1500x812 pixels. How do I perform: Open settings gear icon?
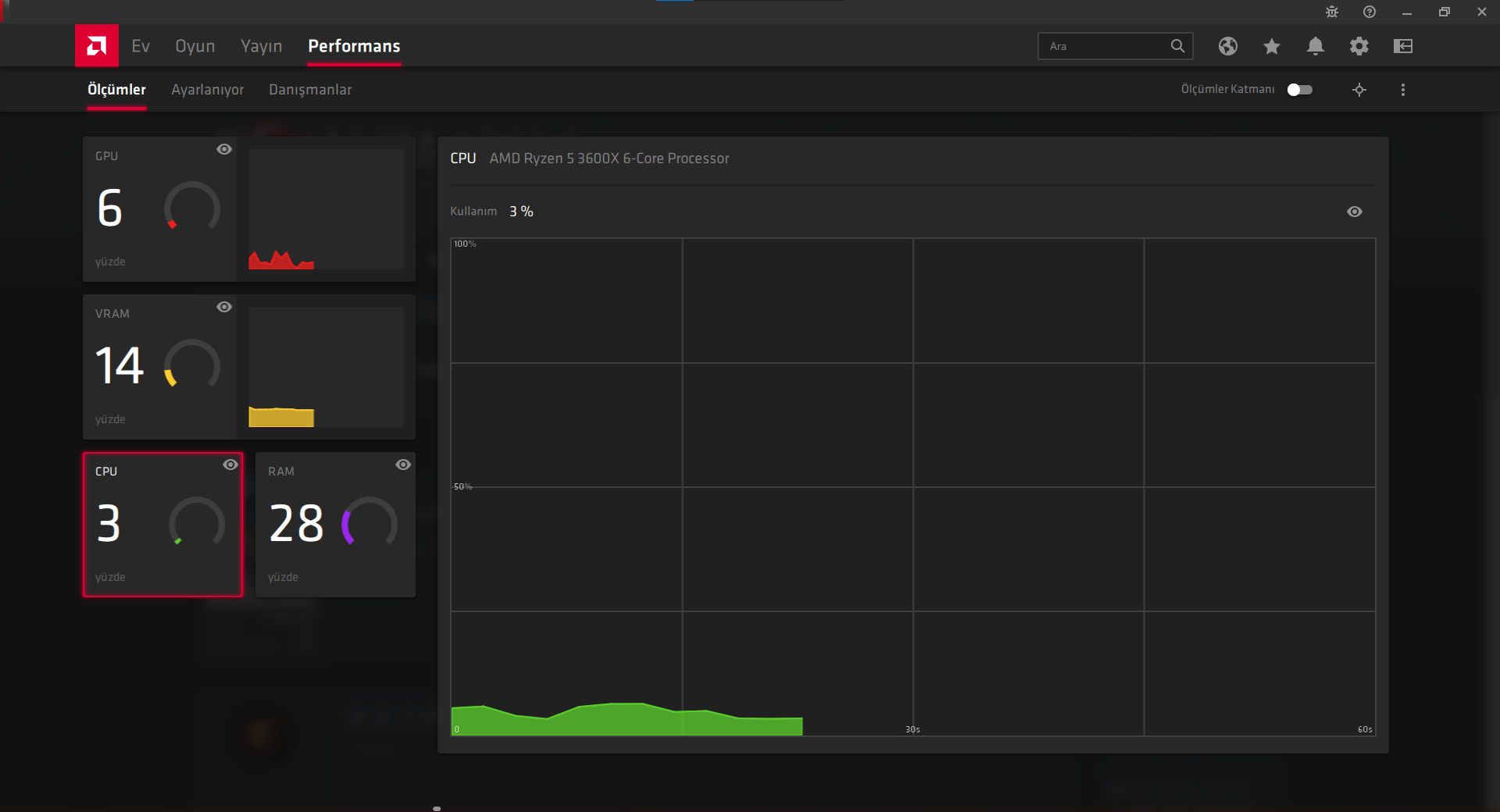1359,46
